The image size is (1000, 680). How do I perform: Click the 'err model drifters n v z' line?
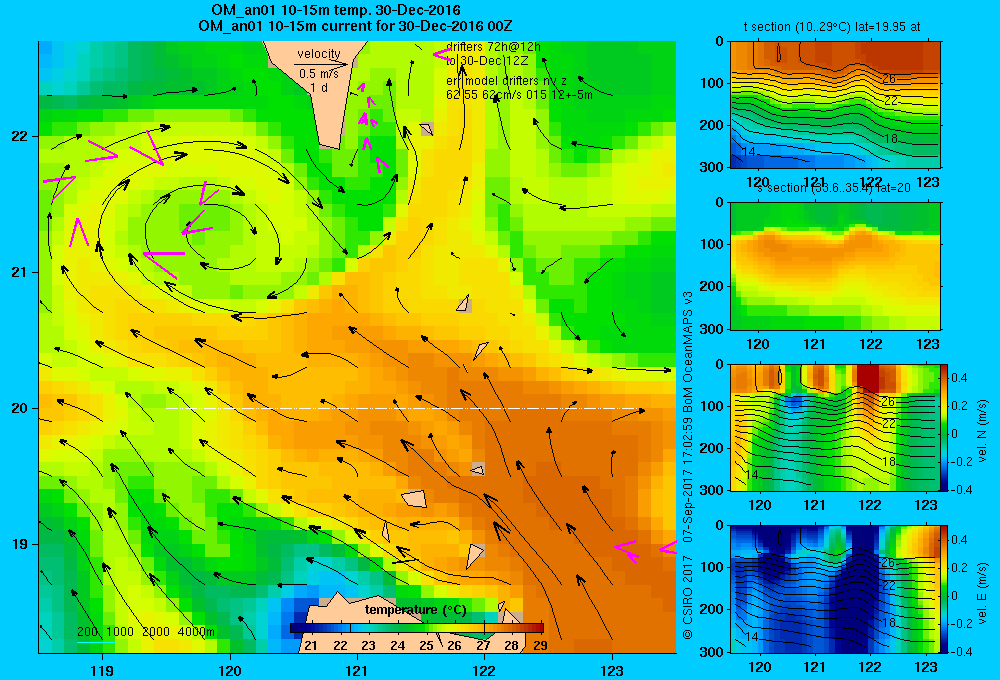click(x=506, y=81)
